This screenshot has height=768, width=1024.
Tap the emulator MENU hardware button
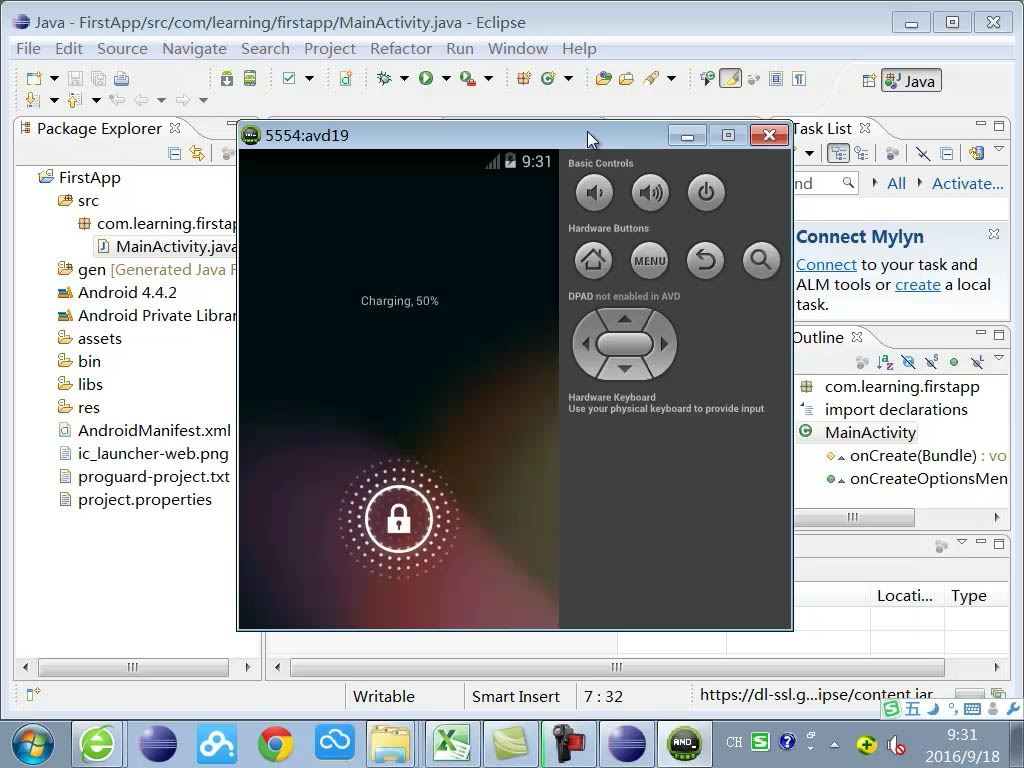coord(650,260)
